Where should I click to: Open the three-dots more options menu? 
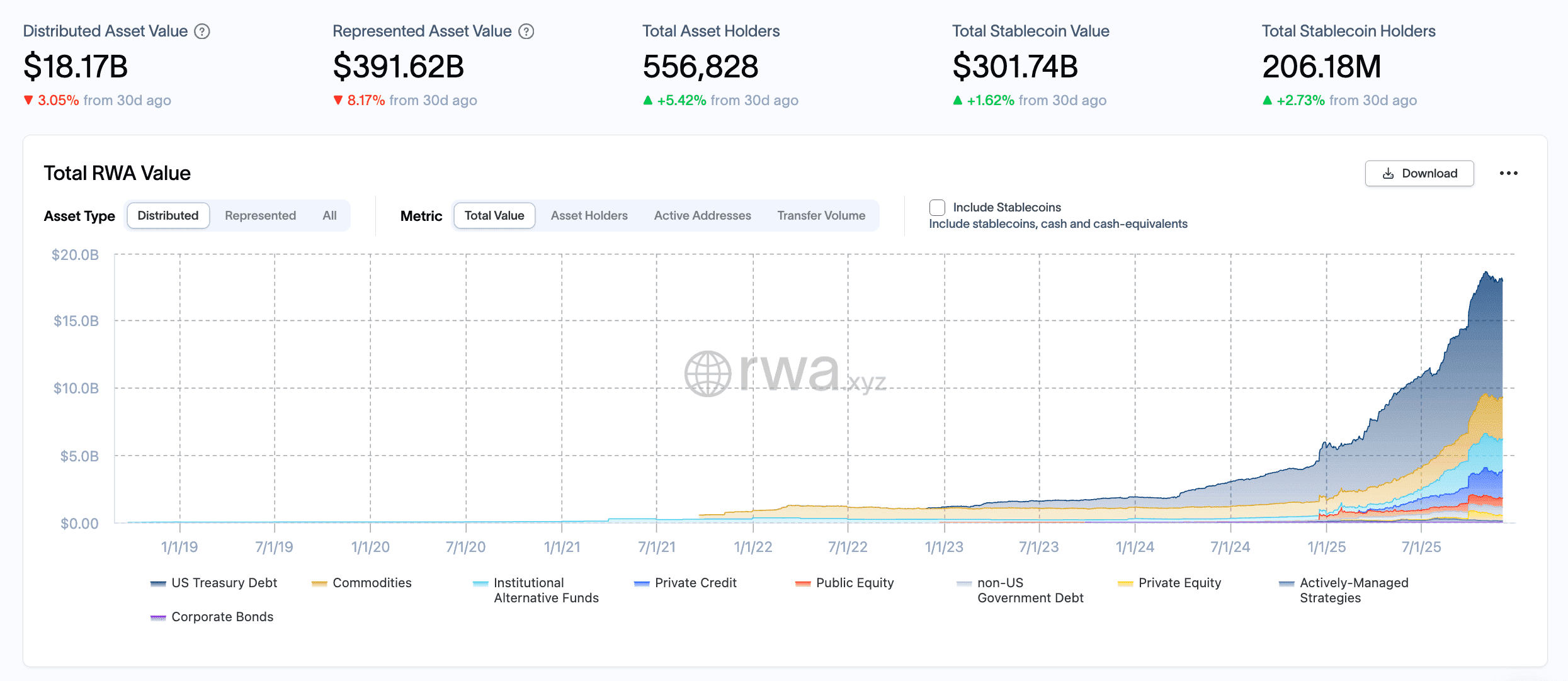(x=1508, y=173)
